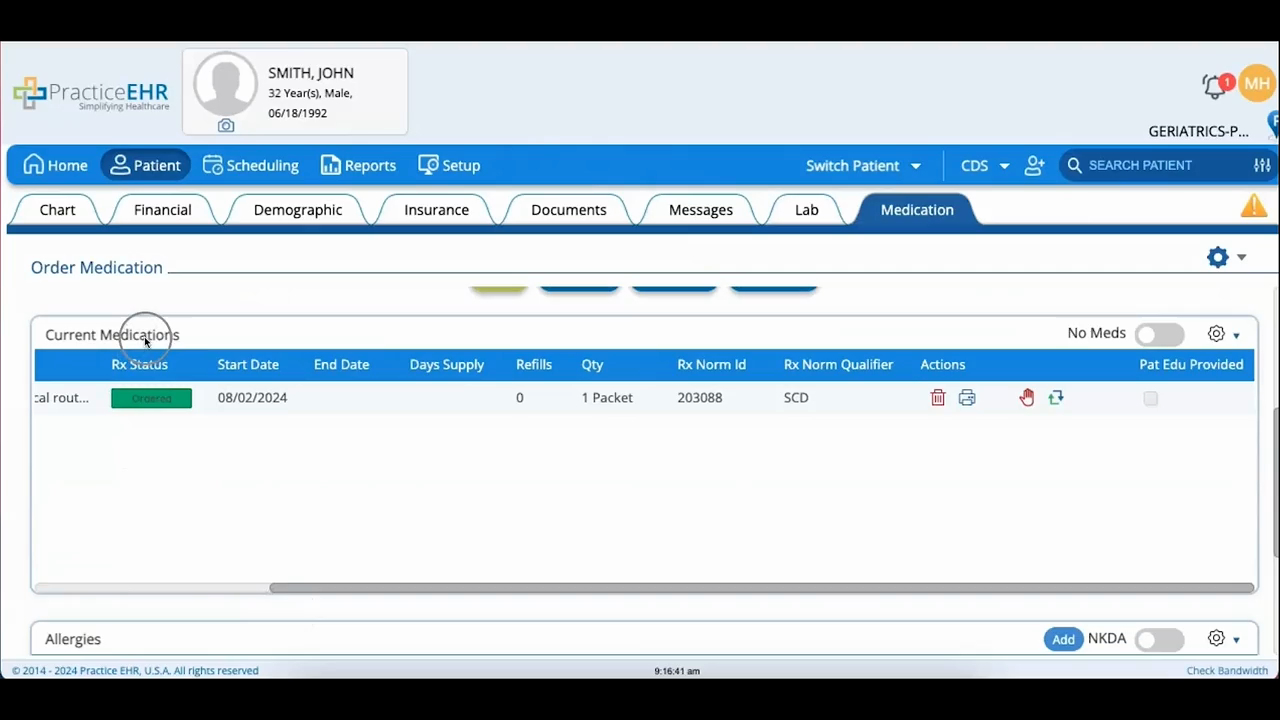
Task: Click the Refills column header
Action: (x=534, y=364)
